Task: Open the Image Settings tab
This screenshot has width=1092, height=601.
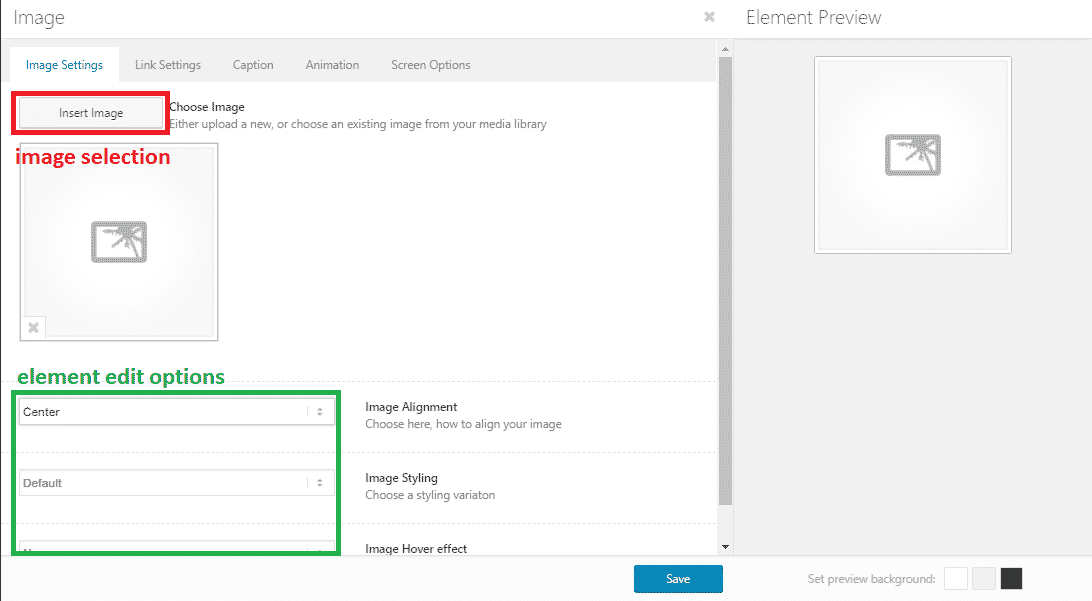Action: (x=64, y=65)
